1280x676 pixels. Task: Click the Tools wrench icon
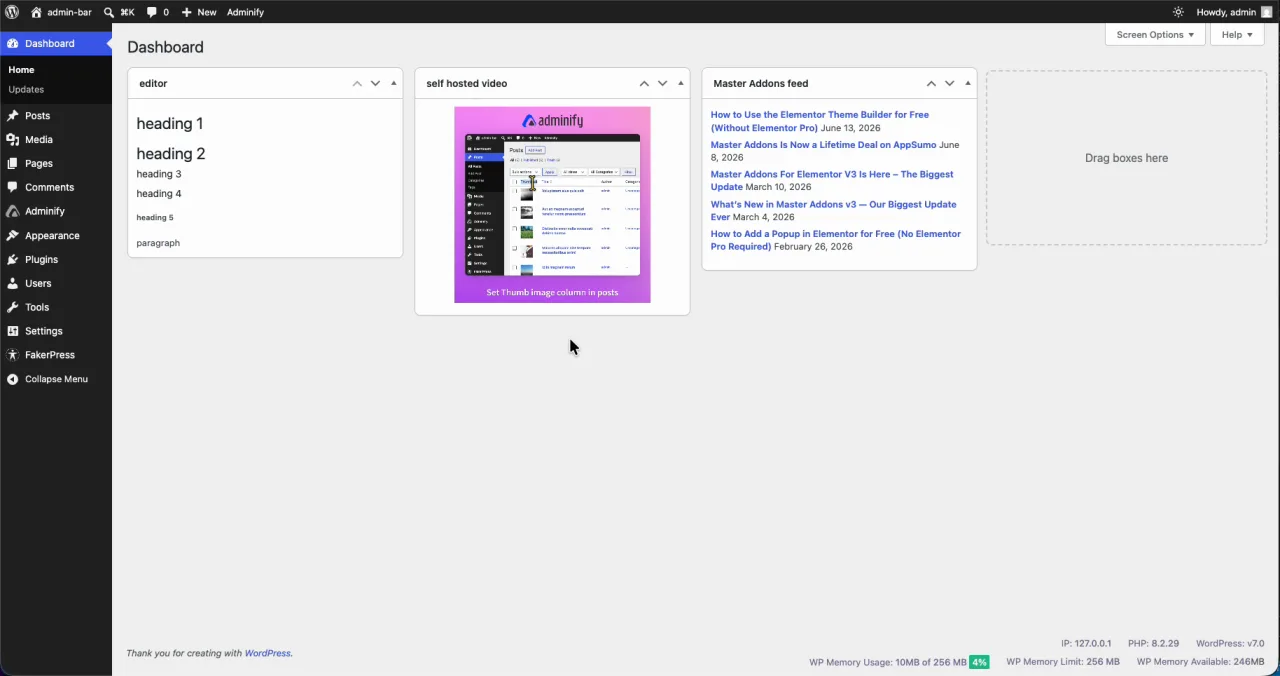(12, 307)
